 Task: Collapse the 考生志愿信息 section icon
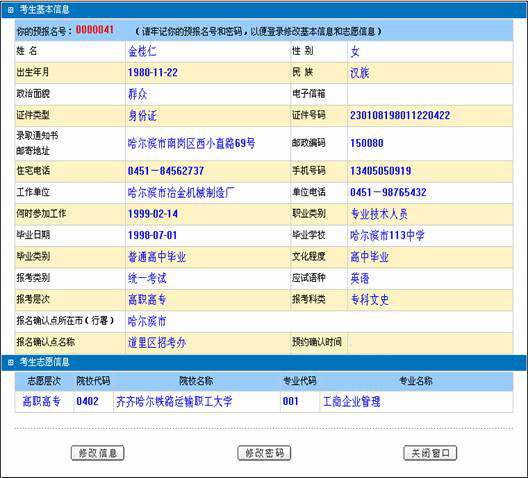pos(10,362)
